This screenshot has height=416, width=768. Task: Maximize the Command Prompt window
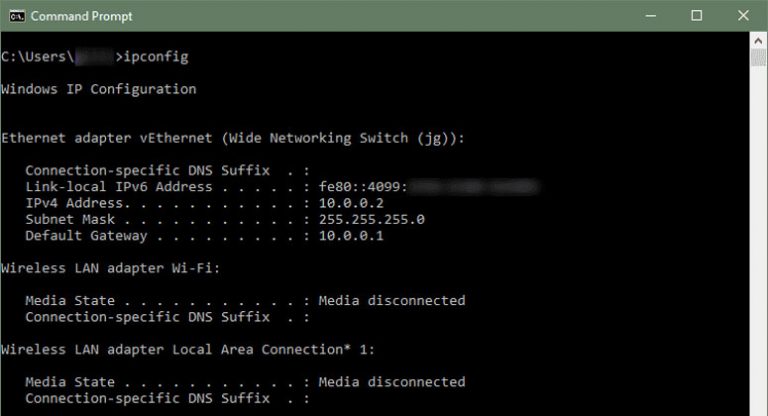pyautogui.click(x=696, y=16)
